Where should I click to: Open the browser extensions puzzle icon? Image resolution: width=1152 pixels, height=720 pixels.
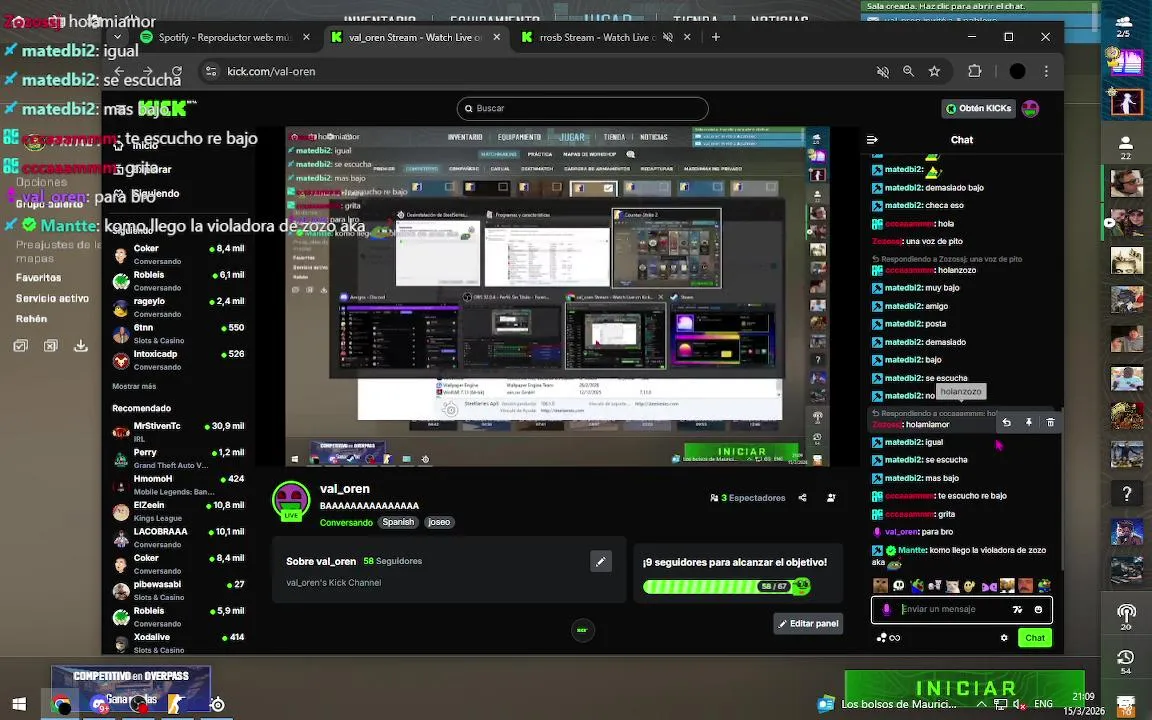point(974,71)
